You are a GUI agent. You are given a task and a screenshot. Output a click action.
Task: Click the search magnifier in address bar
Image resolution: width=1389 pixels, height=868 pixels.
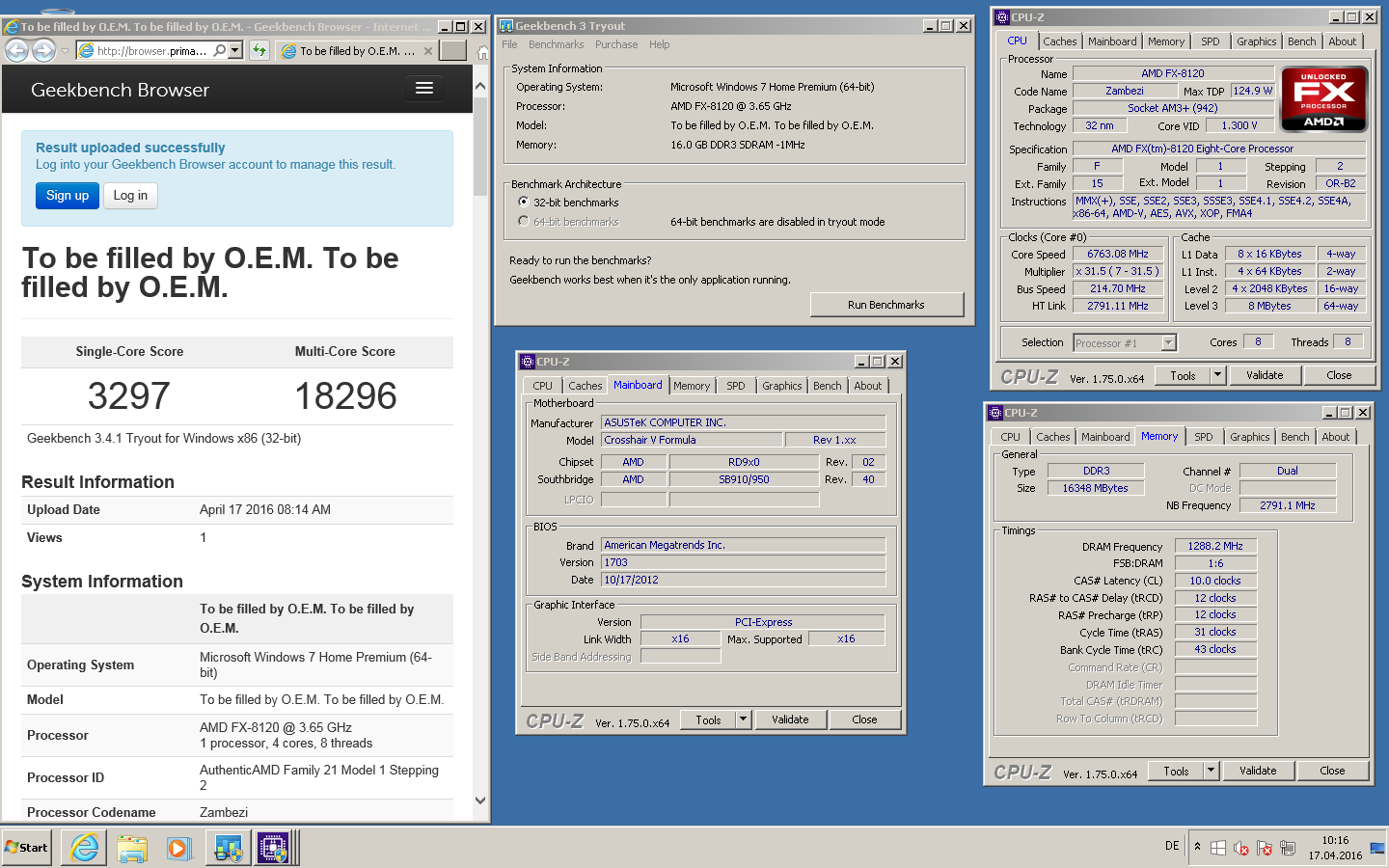pyautogui.click(x=219, y=50)
